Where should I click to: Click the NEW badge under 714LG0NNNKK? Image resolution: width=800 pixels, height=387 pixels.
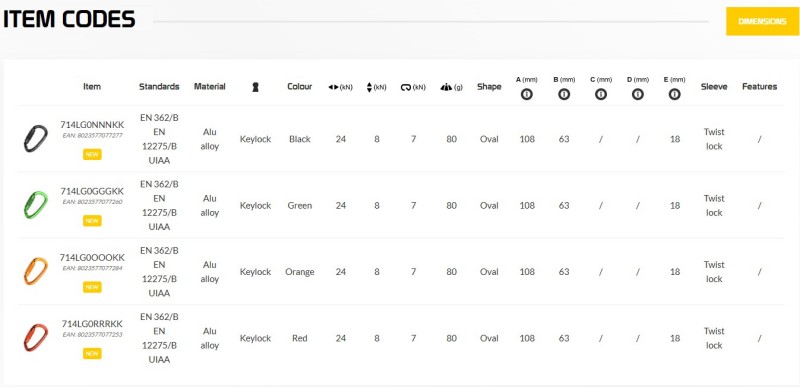click(92, 154)
